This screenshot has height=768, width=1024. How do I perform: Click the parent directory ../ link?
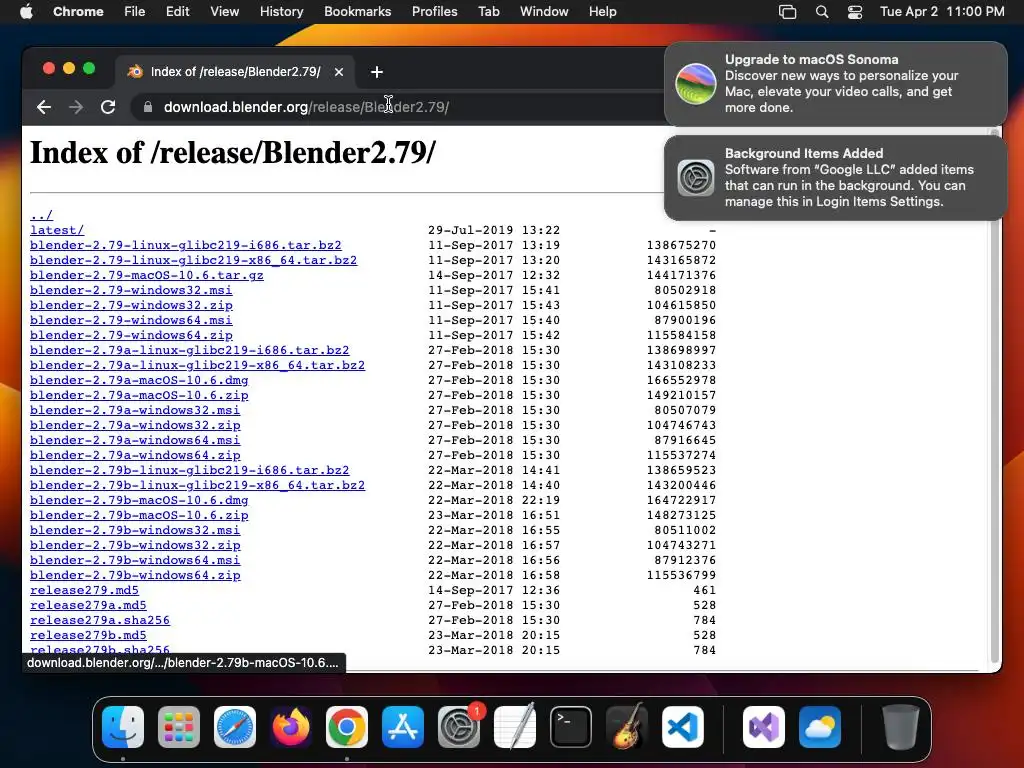point(41,215)
